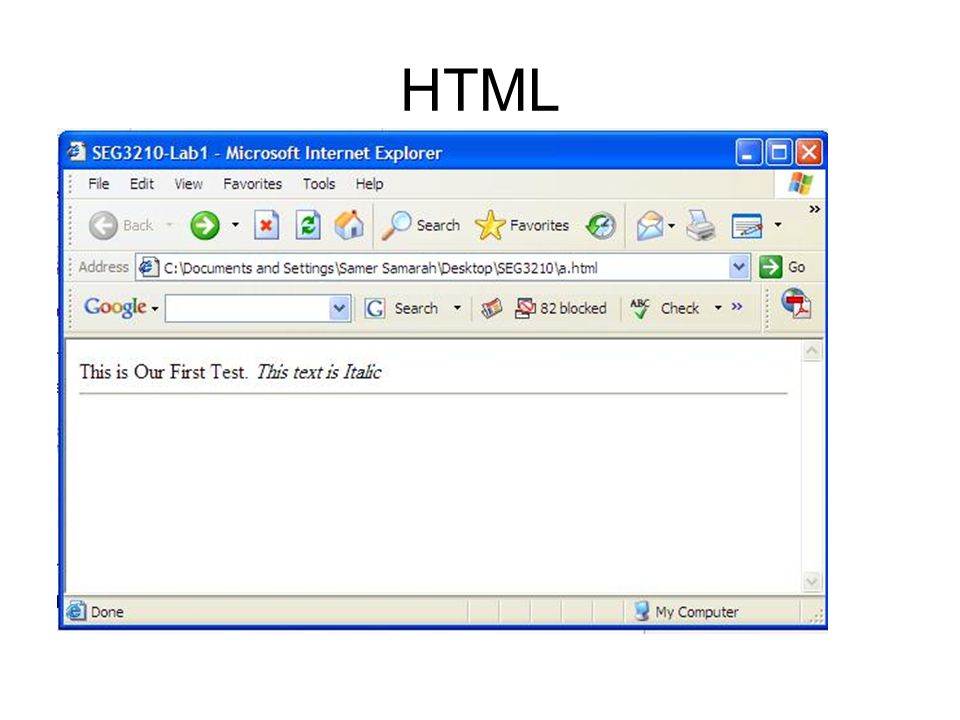Click the Print icon
The height and width of the screenshot is (720, 960).
pyautogui.click(x=701, y=225)
